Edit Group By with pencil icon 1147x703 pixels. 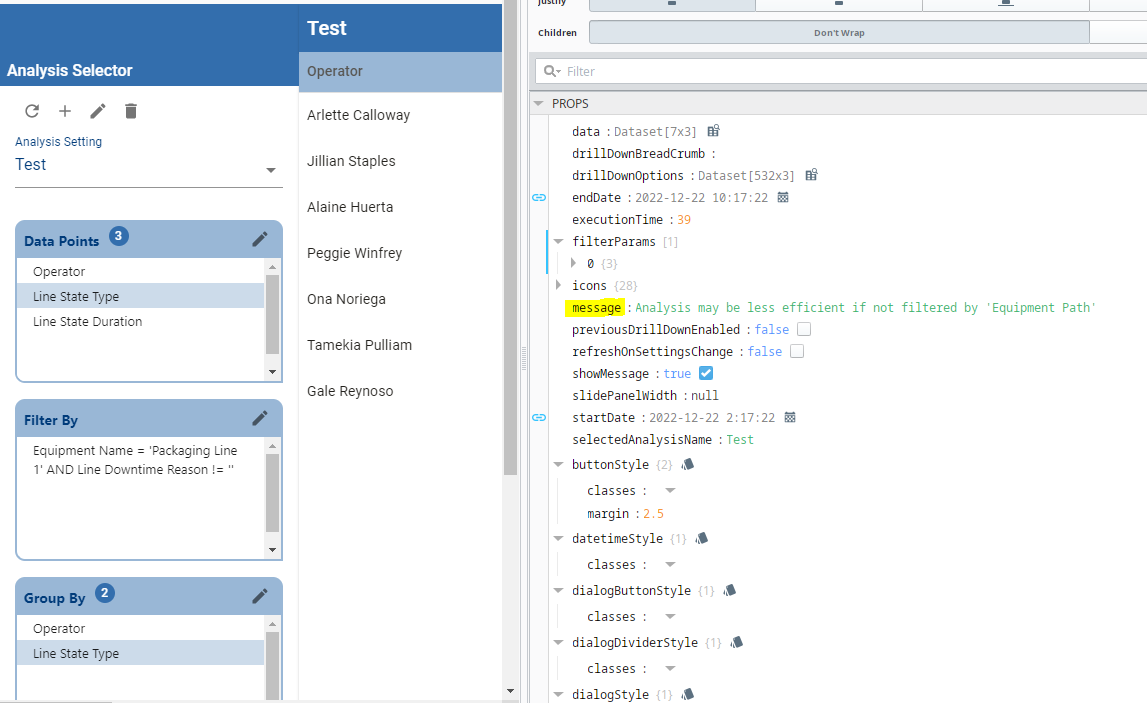[260, 596]
